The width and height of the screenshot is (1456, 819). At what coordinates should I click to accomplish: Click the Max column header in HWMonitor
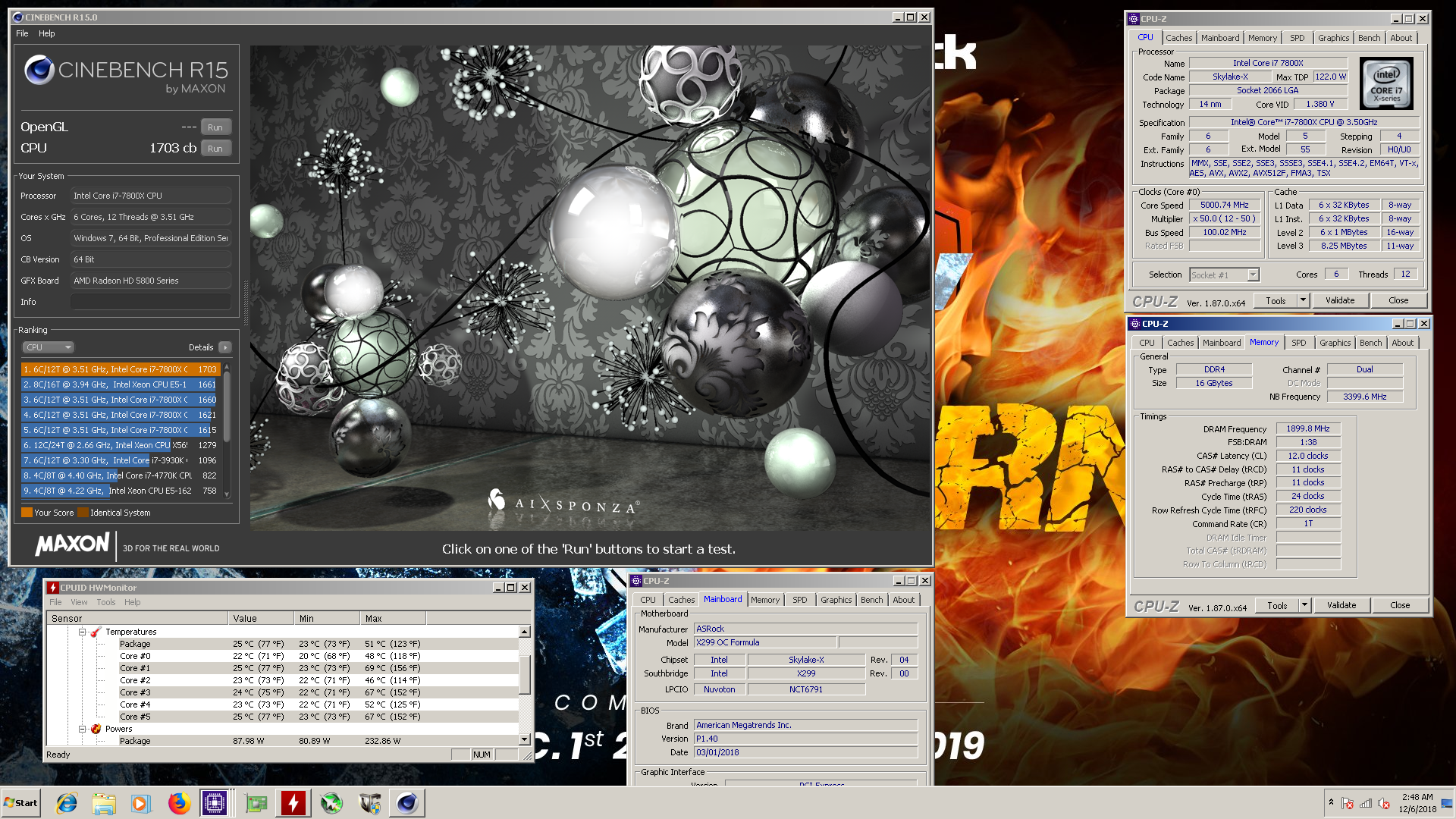393,619
